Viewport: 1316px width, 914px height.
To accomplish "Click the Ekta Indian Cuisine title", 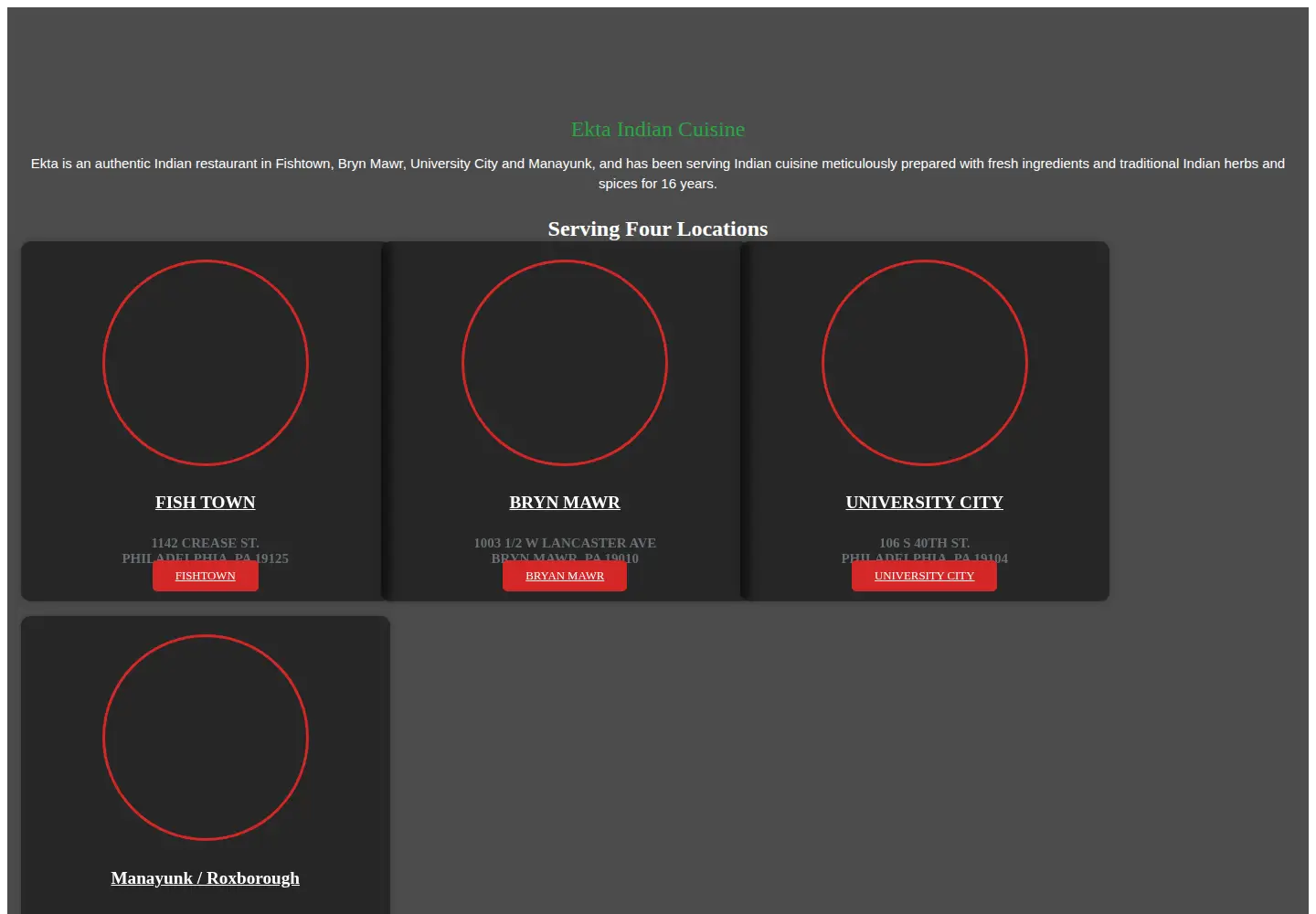I will tap(658, 130).
